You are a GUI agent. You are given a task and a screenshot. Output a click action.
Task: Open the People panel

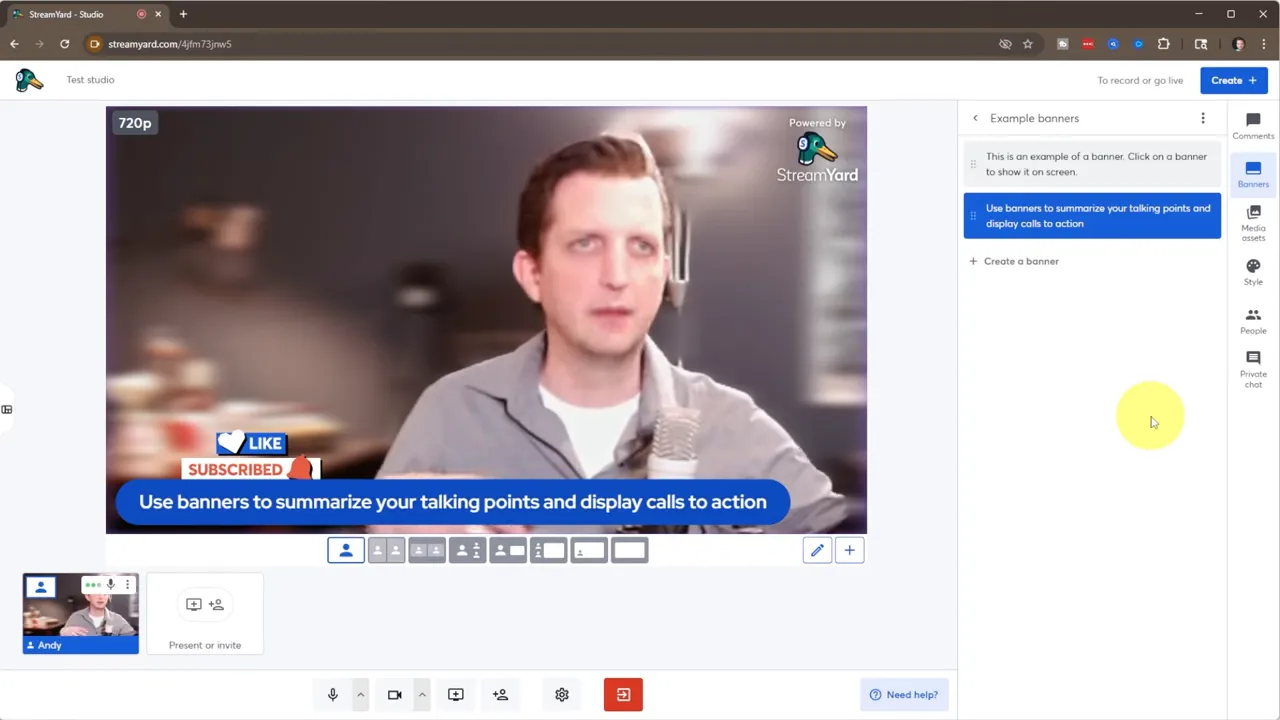point(1253,322)
